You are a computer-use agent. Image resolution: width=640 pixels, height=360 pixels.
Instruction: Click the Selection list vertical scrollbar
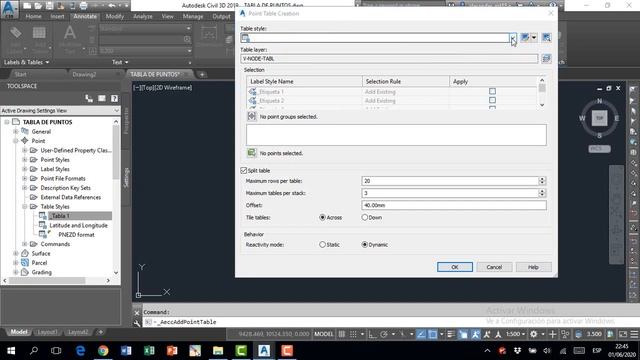(x=542, y=93)
